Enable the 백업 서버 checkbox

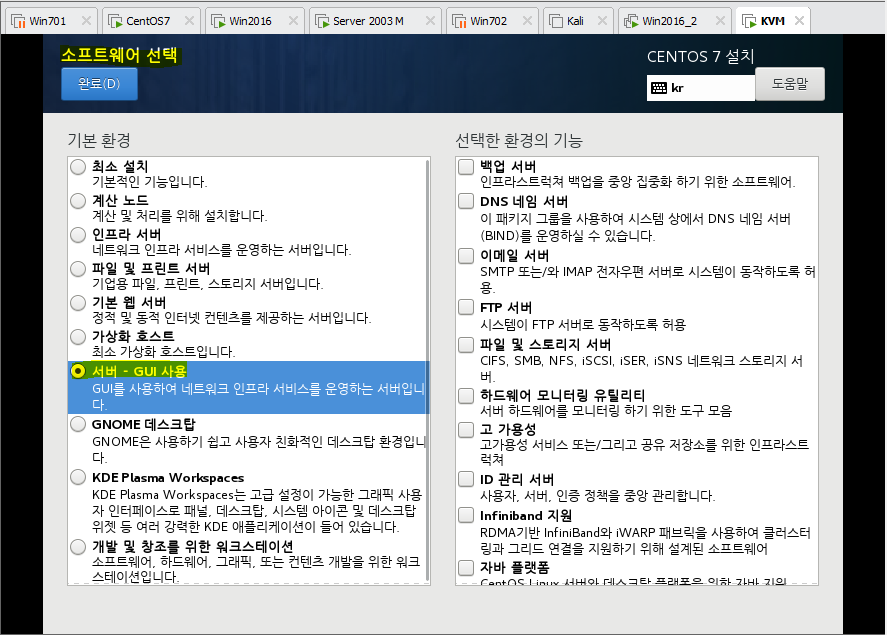466,166
